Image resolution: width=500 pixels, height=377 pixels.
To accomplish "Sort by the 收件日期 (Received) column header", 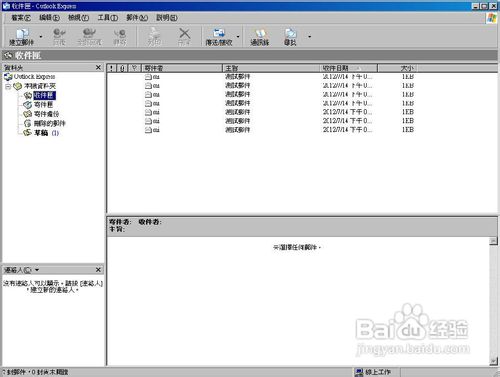I will point(349,68).
